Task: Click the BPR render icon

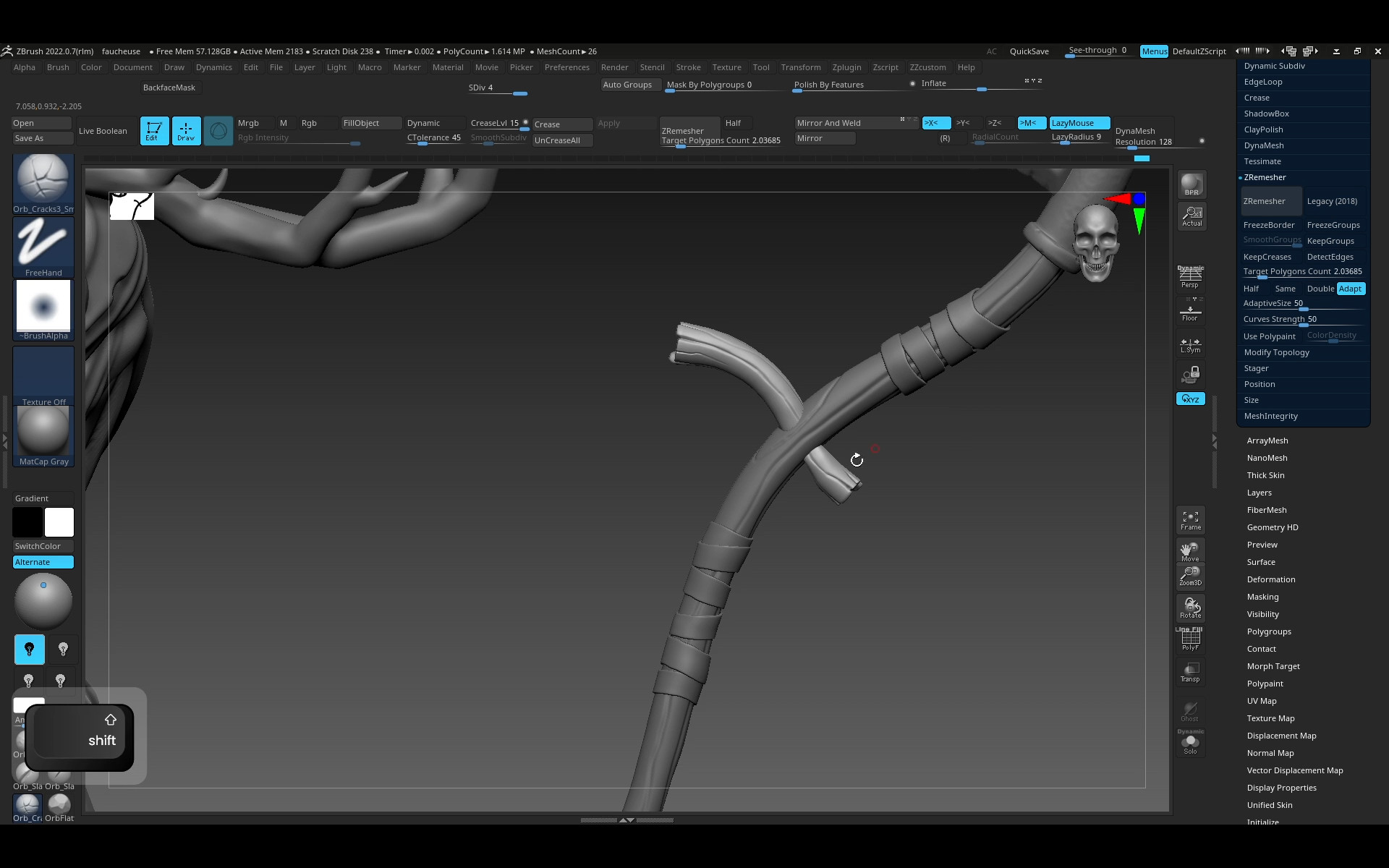Action: pyautogui.click(x=1191, y=184)
